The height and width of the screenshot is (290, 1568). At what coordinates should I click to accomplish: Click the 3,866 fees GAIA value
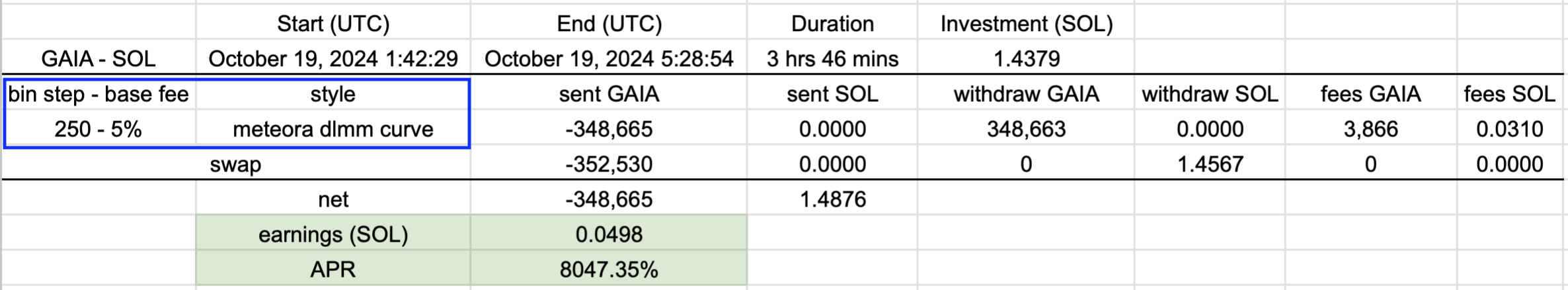(1370, 129)
